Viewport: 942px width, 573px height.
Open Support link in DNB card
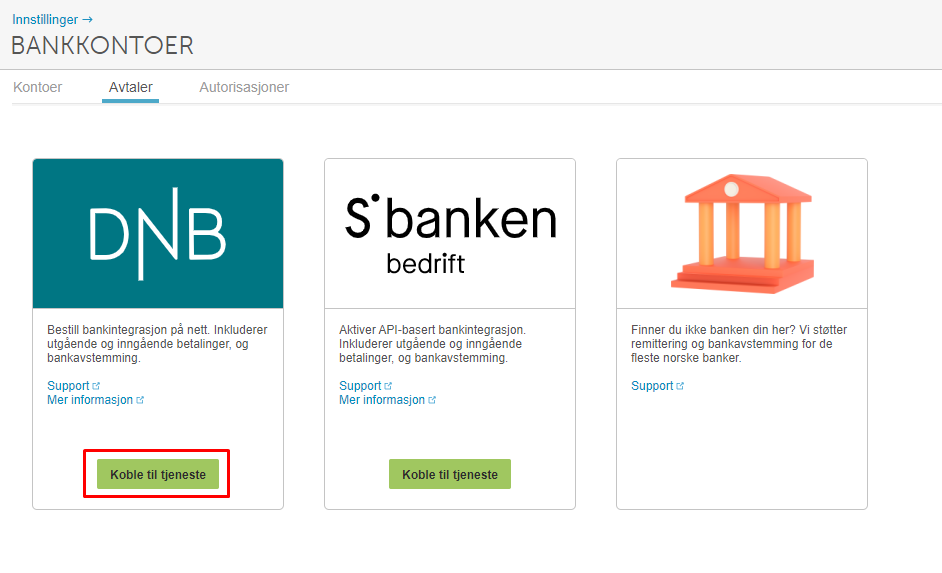click(73, 386)
